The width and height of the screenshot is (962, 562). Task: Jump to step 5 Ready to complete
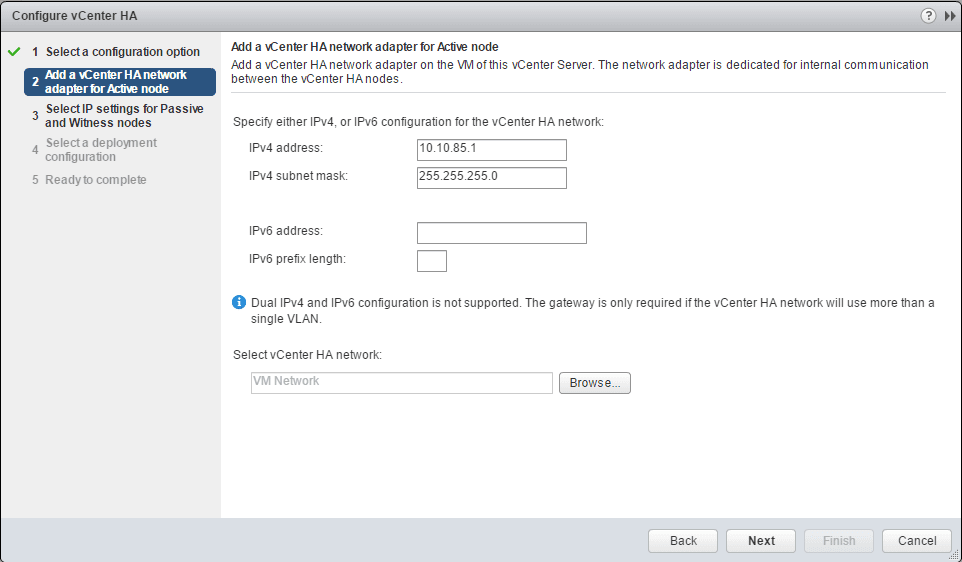96,180
